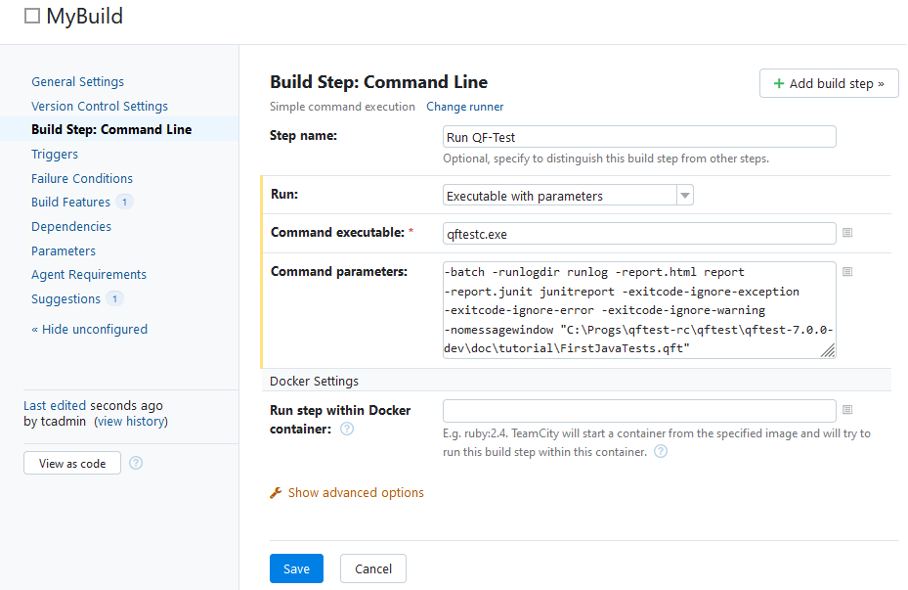This screenshot has width=908, height=590.
Task: Open Build Features section
Action: coord(71,202)
